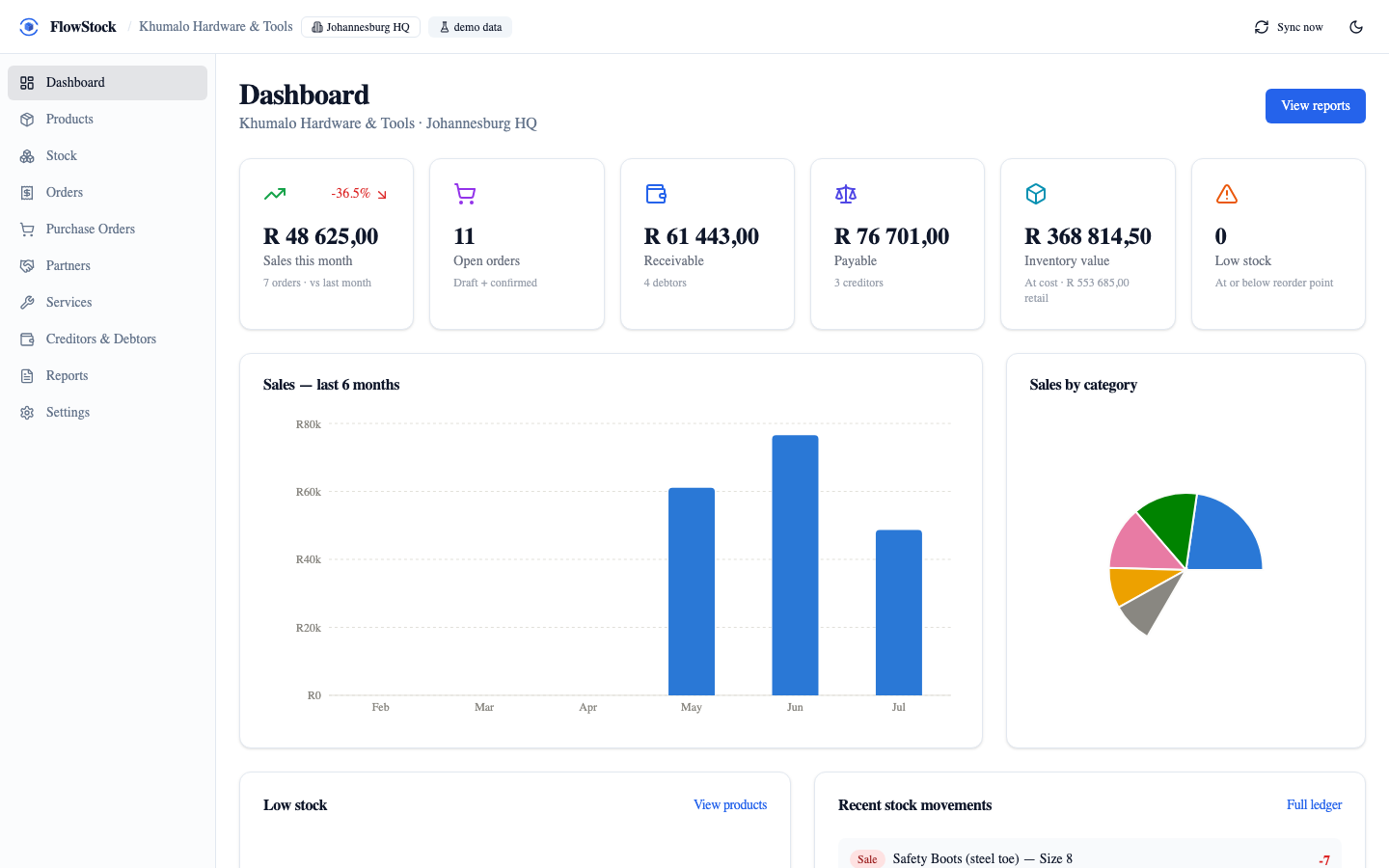1389x868 pixels.
Task: Click 'Draft + confirmed' text
Action: [495, 284]
